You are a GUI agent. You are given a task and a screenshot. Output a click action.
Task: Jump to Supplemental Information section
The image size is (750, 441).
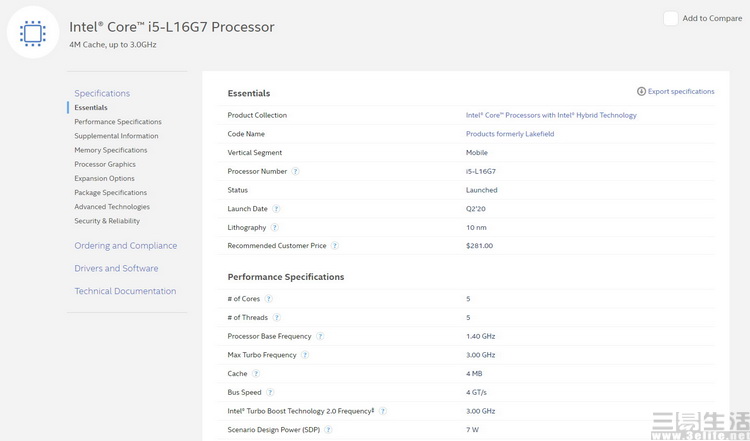tap(116, 136)
